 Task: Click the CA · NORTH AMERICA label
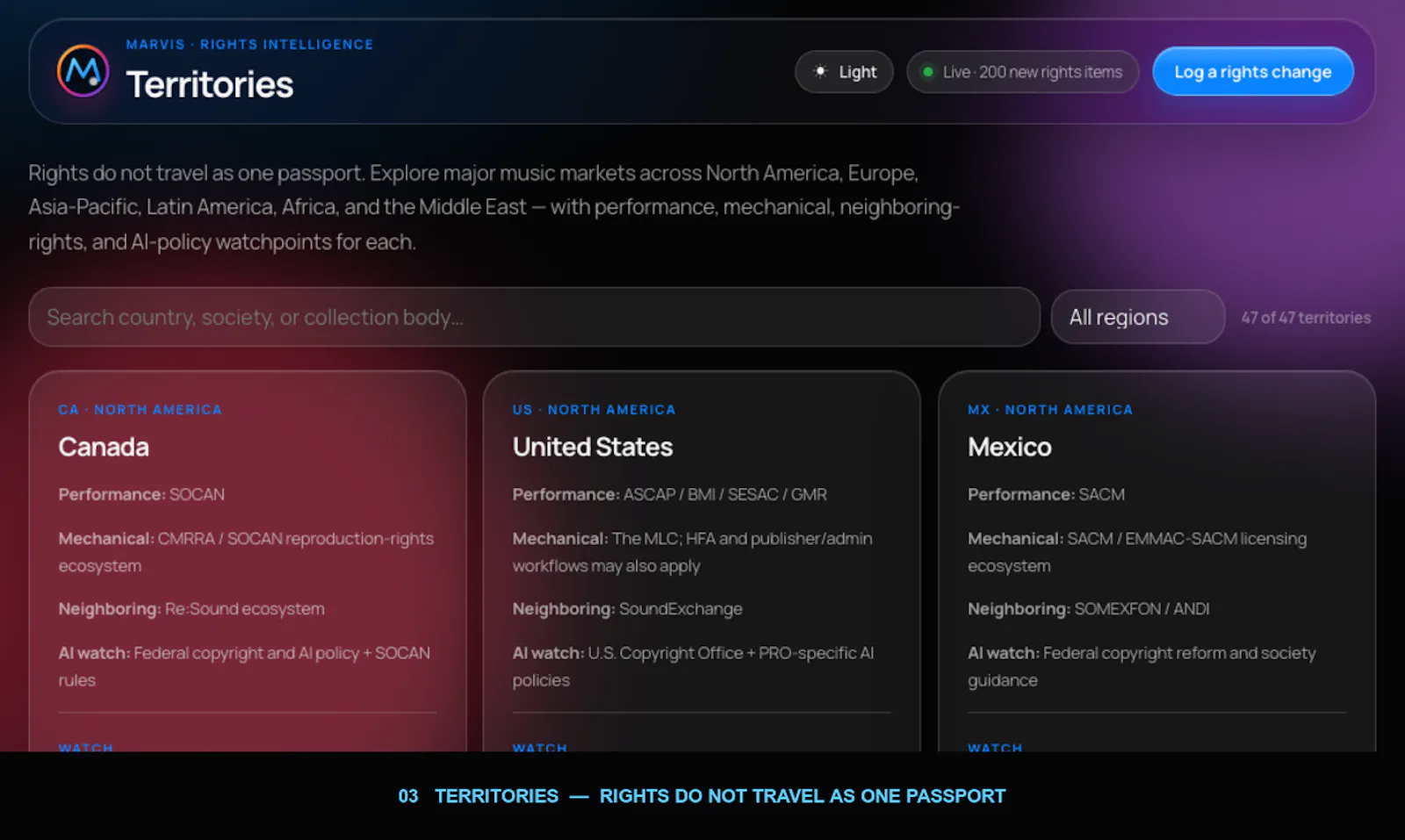pos(140,410)
